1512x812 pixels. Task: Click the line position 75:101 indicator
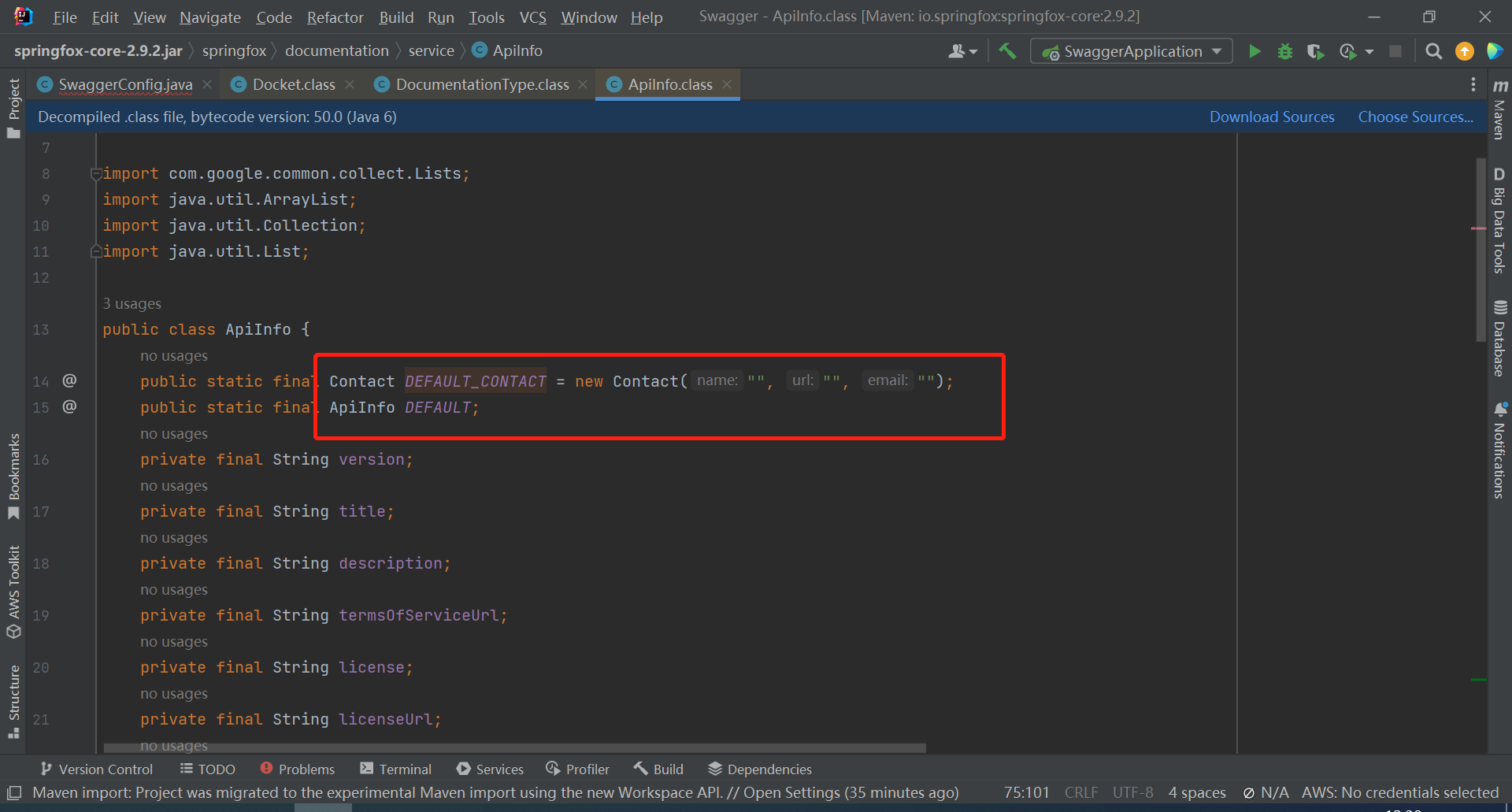tap(1026, 792)
